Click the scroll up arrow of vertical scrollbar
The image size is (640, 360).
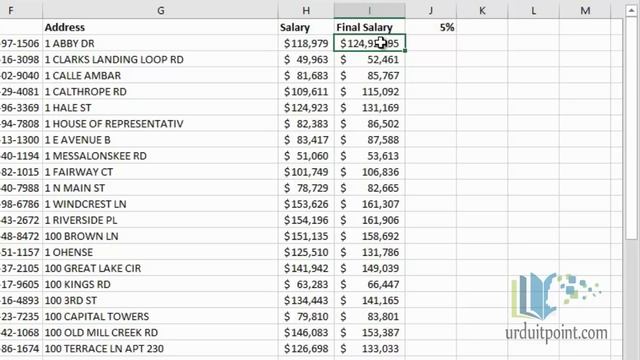pos(631,10)
